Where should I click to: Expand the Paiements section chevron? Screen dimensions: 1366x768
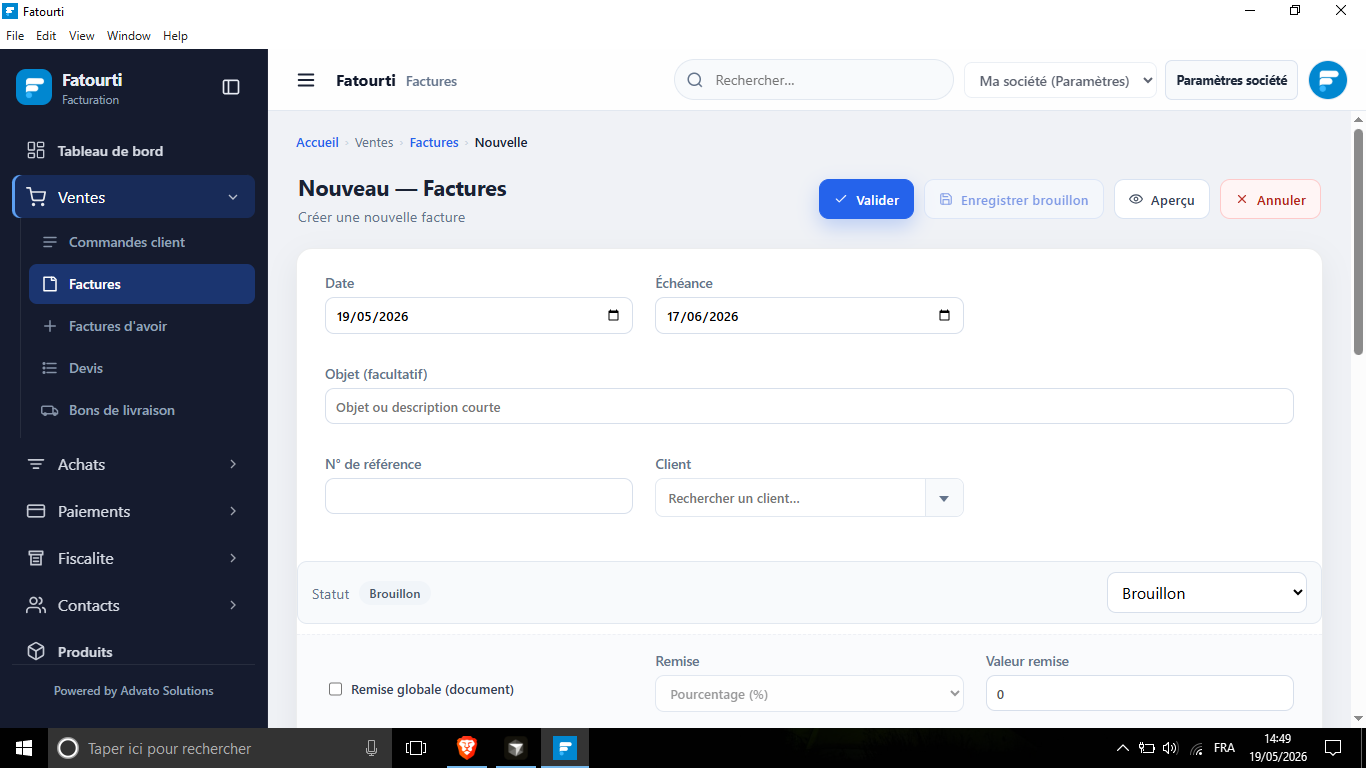point(233,511)
